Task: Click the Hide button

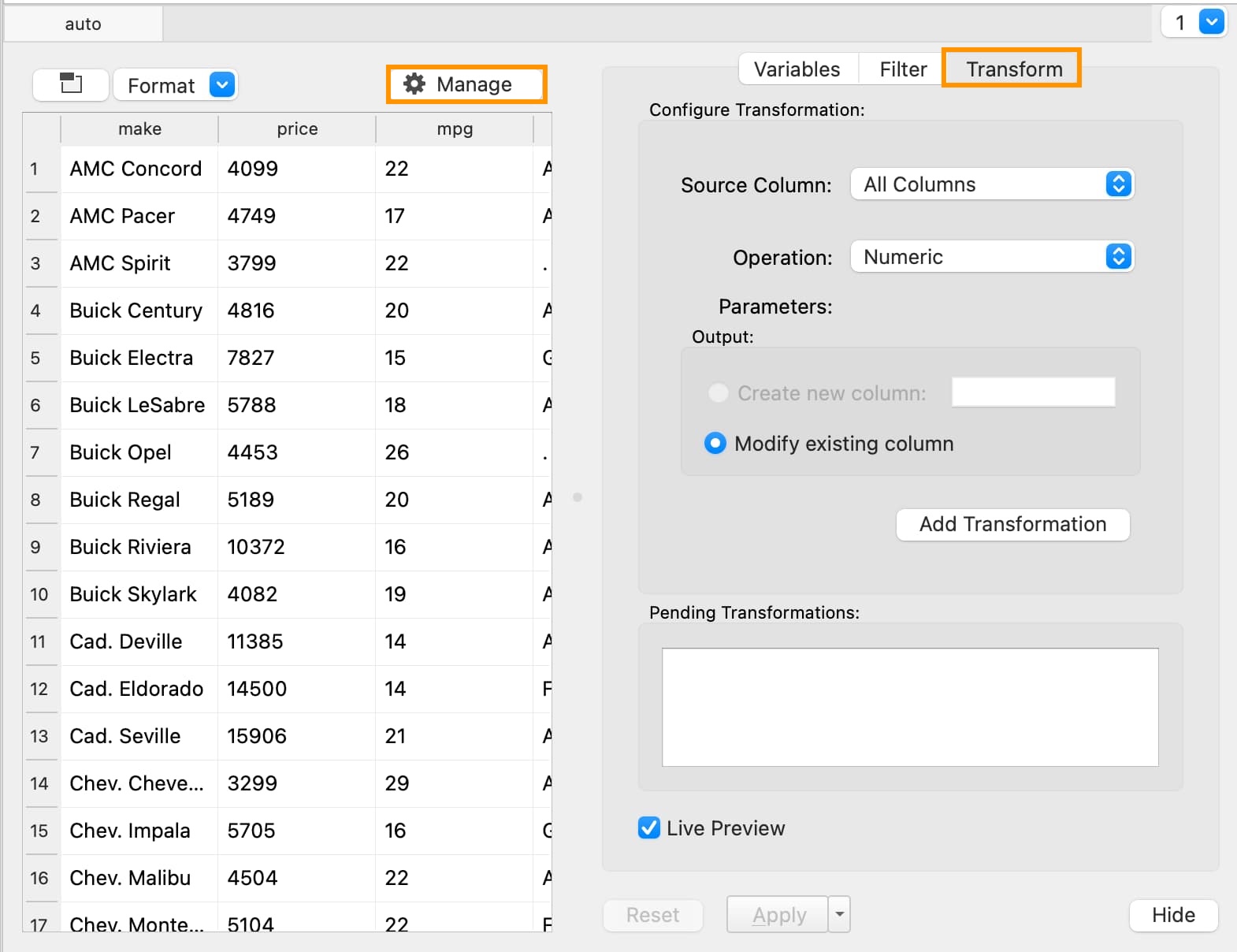Action: [x=1172, y=915]
